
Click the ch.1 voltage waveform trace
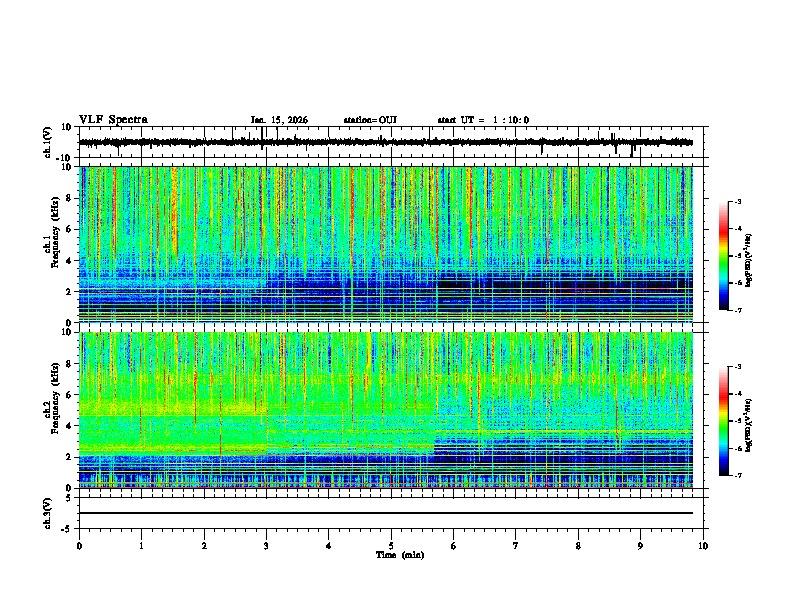pyautogui.click(x=385, y=142)
